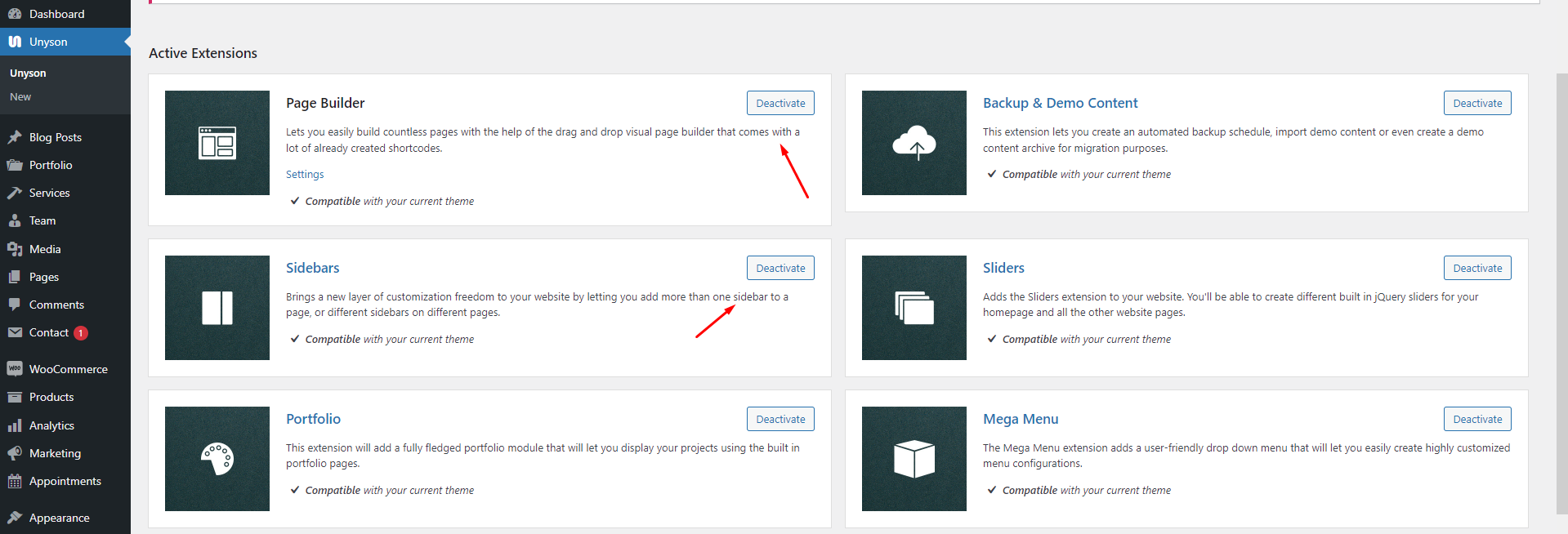The width and height of the screenshot is (1568, 534).
Task: Click the Appointments calendar icon
Action: (15, 481)
